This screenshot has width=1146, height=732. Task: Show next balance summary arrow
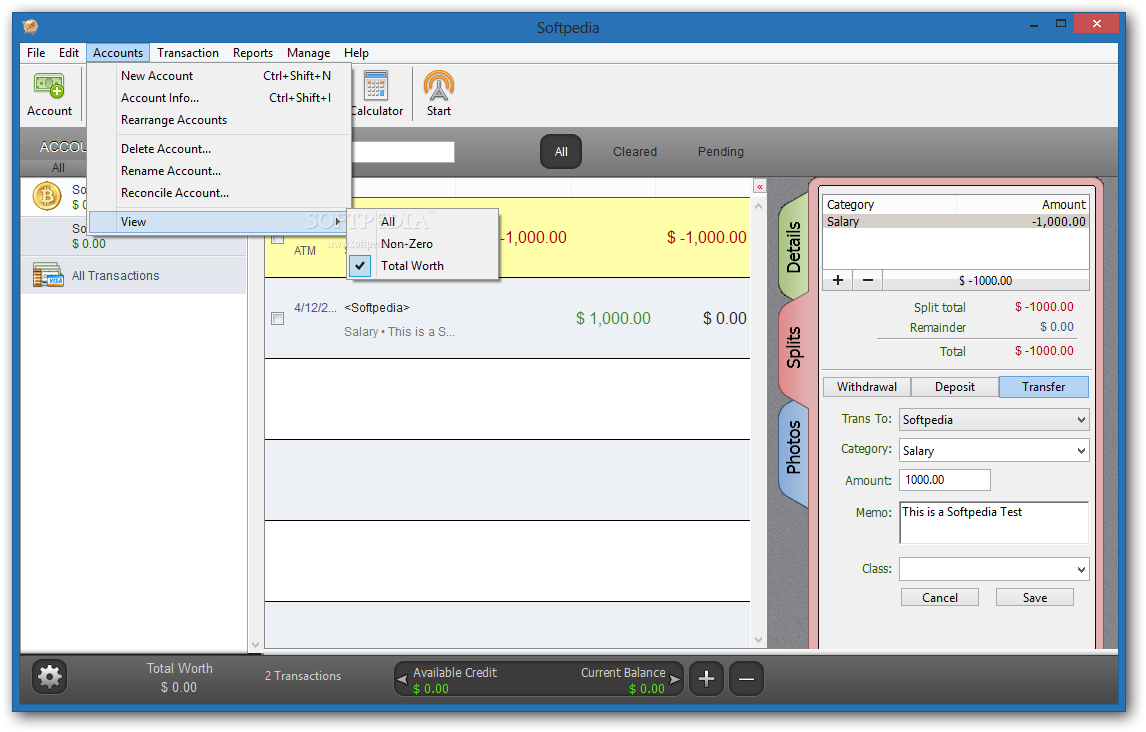(x=675, y=679)
